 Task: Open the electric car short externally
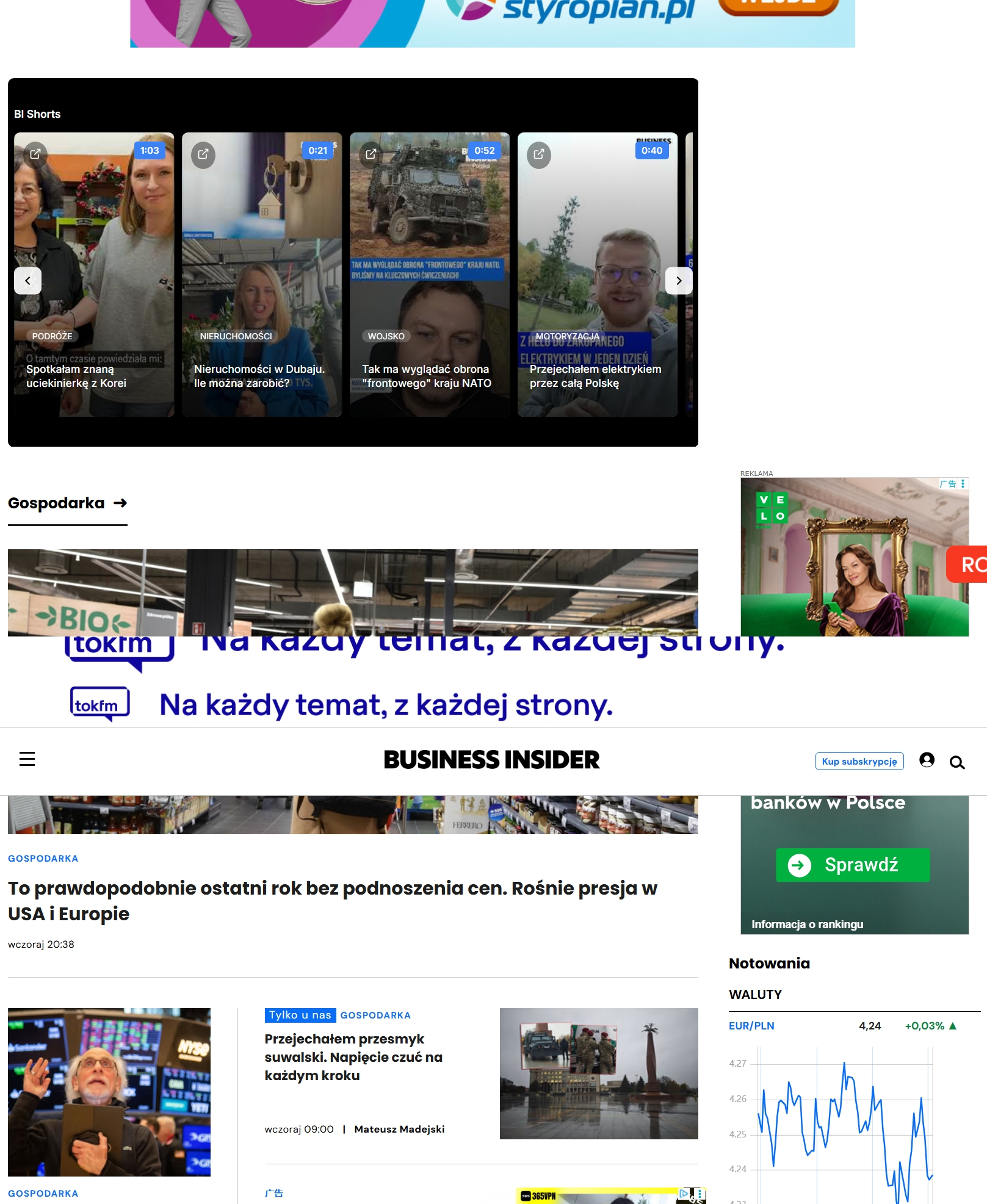pyautogui.click(x=539, y=154)
